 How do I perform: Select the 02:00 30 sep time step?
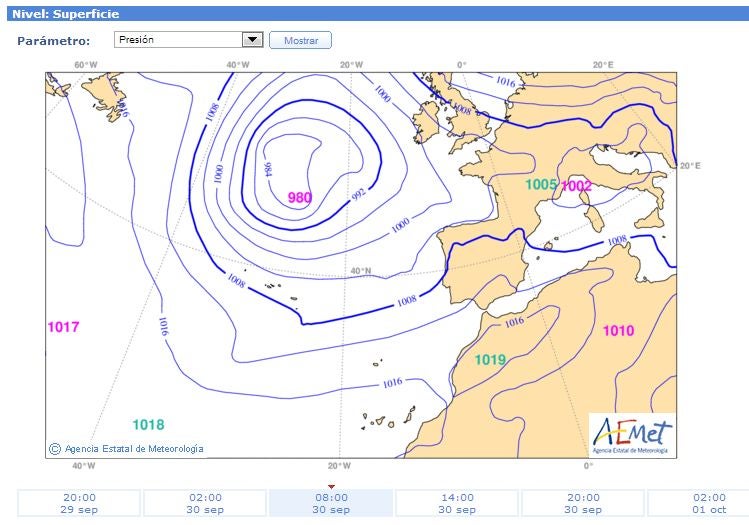(x=205, y=503)
